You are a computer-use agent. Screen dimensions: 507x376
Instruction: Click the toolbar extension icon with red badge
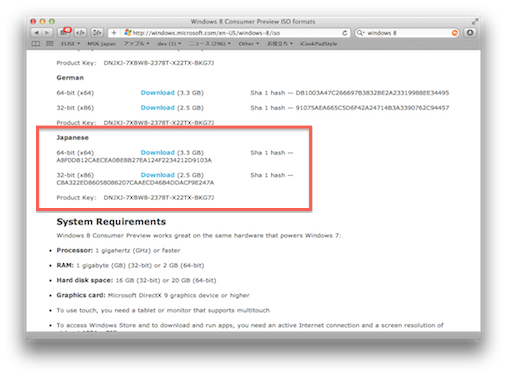click(64, 32)
